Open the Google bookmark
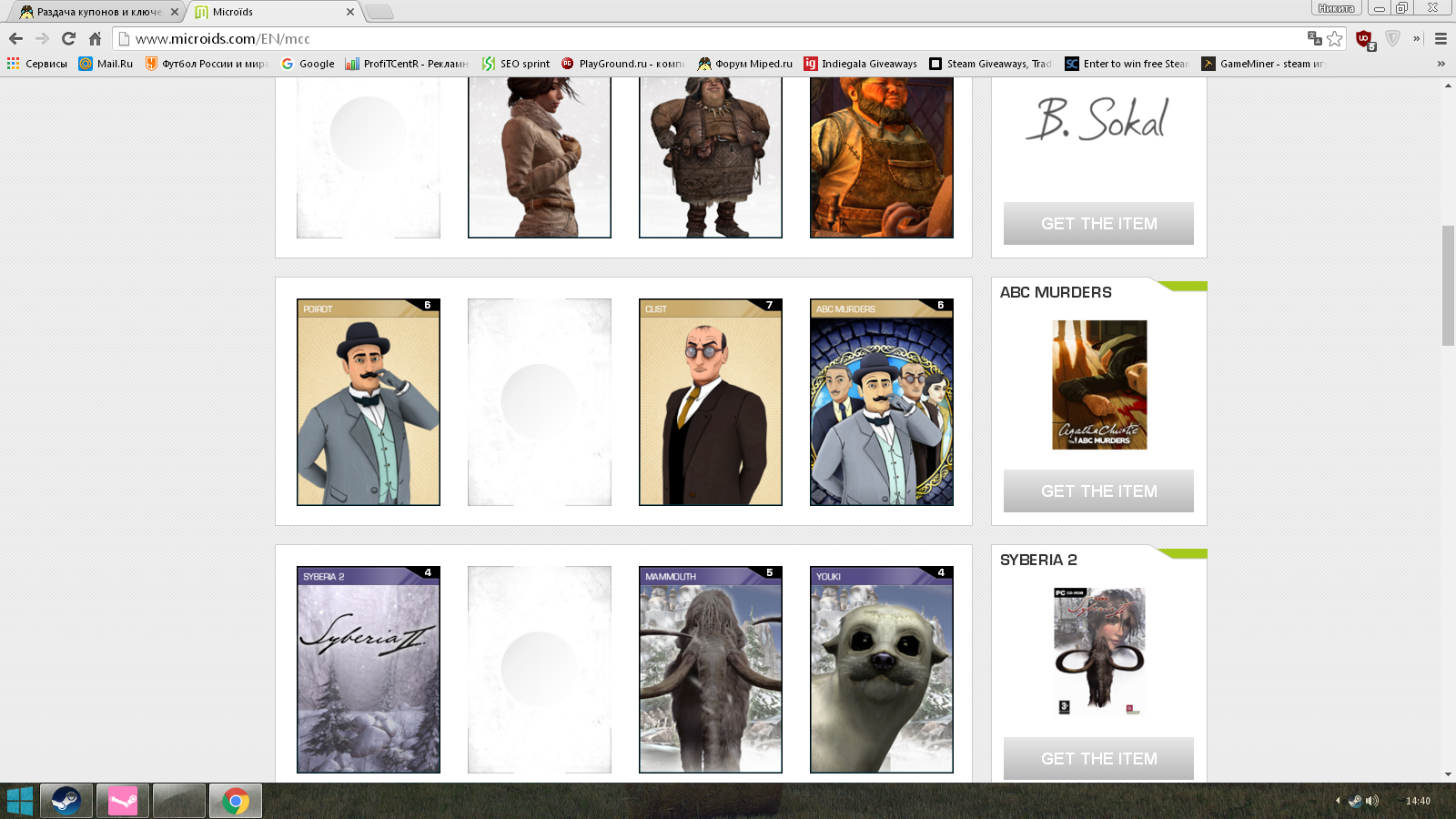 [308, 64]
